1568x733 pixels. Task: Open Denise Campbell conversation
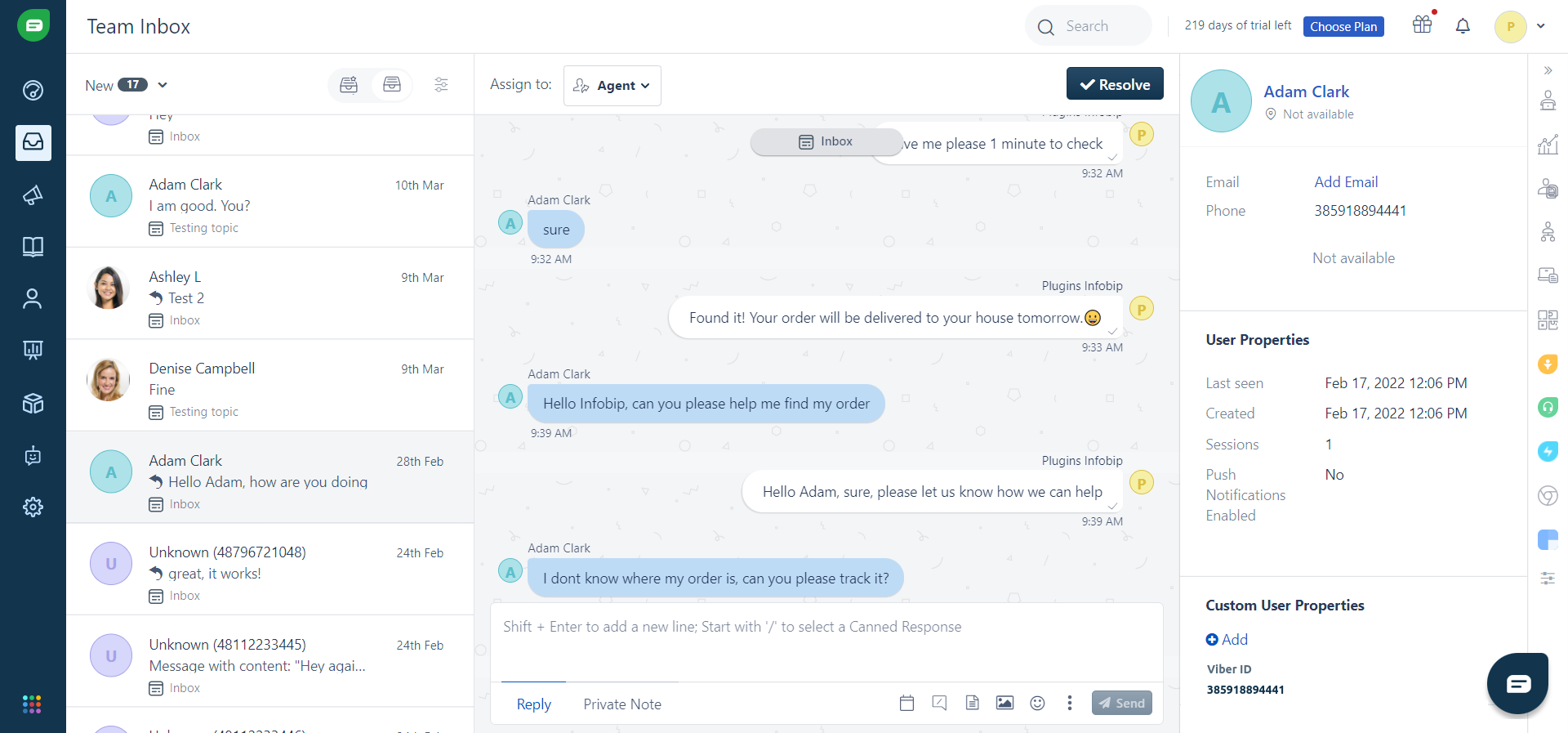[x=270, y=386]
